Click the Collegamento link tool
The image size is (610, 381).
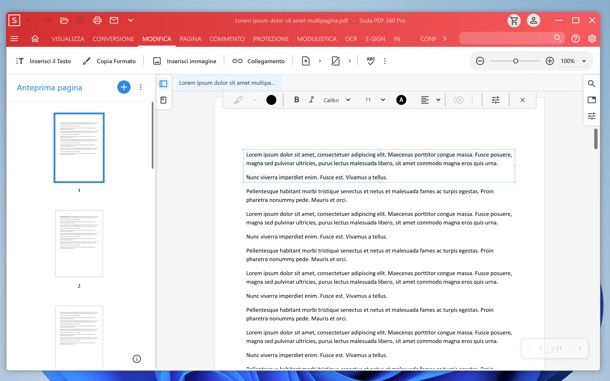[258, 61]
